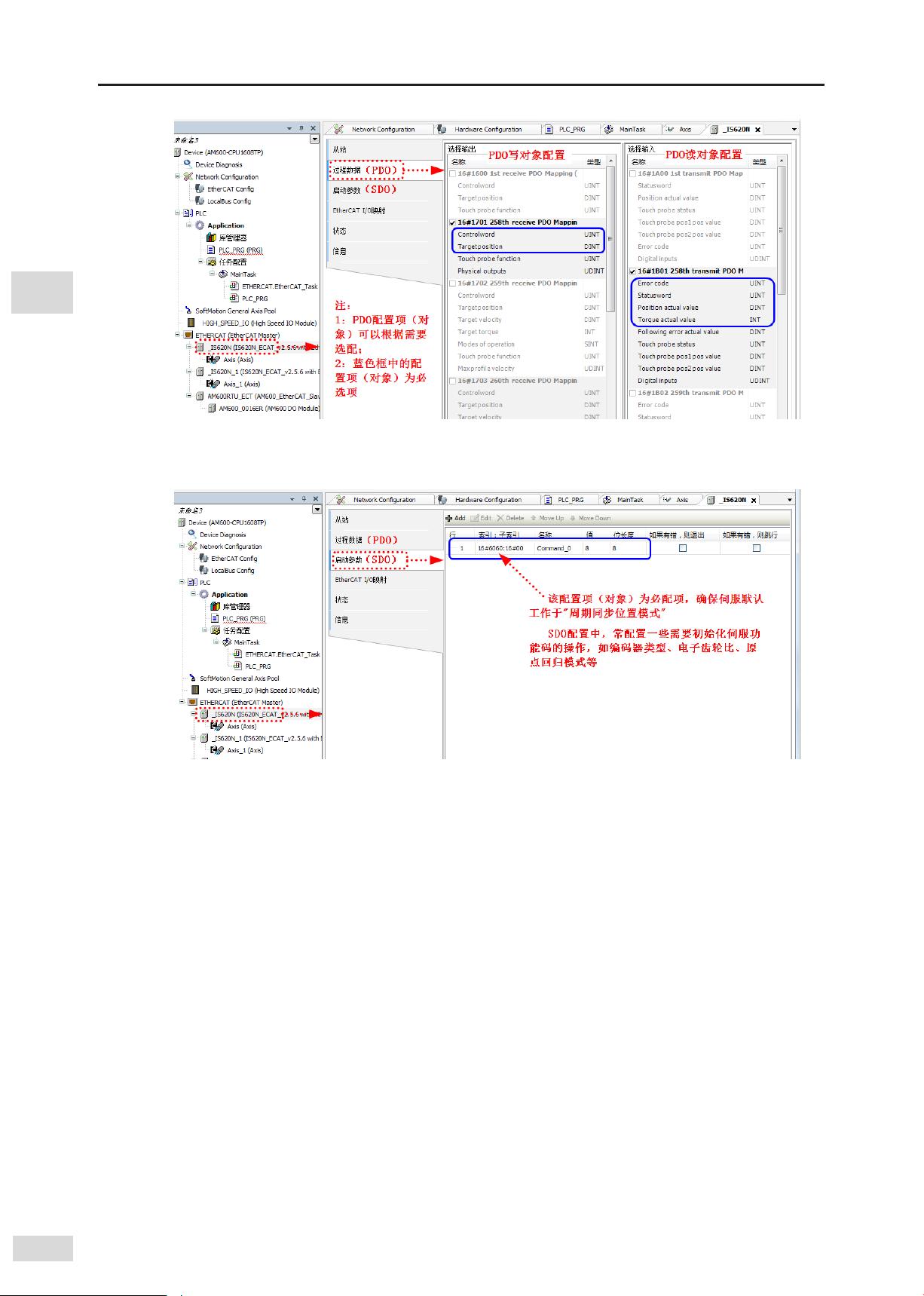Tick the 如果有错，则退出 checkbox for Command_0
This screenshot has height=1296, width=924.
pos(683,548)
